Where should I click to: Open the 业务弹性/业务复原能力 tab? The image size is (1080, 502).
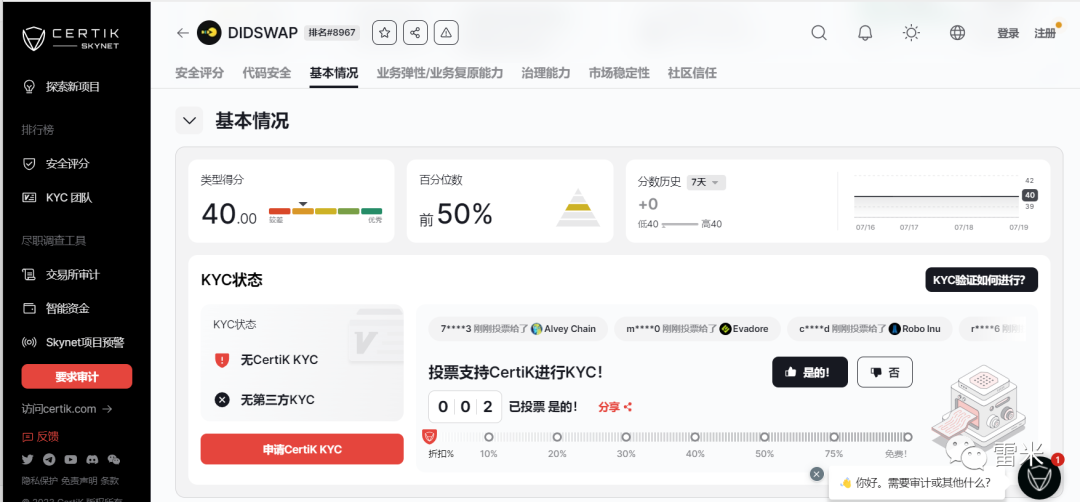click(x=440, y=73)
